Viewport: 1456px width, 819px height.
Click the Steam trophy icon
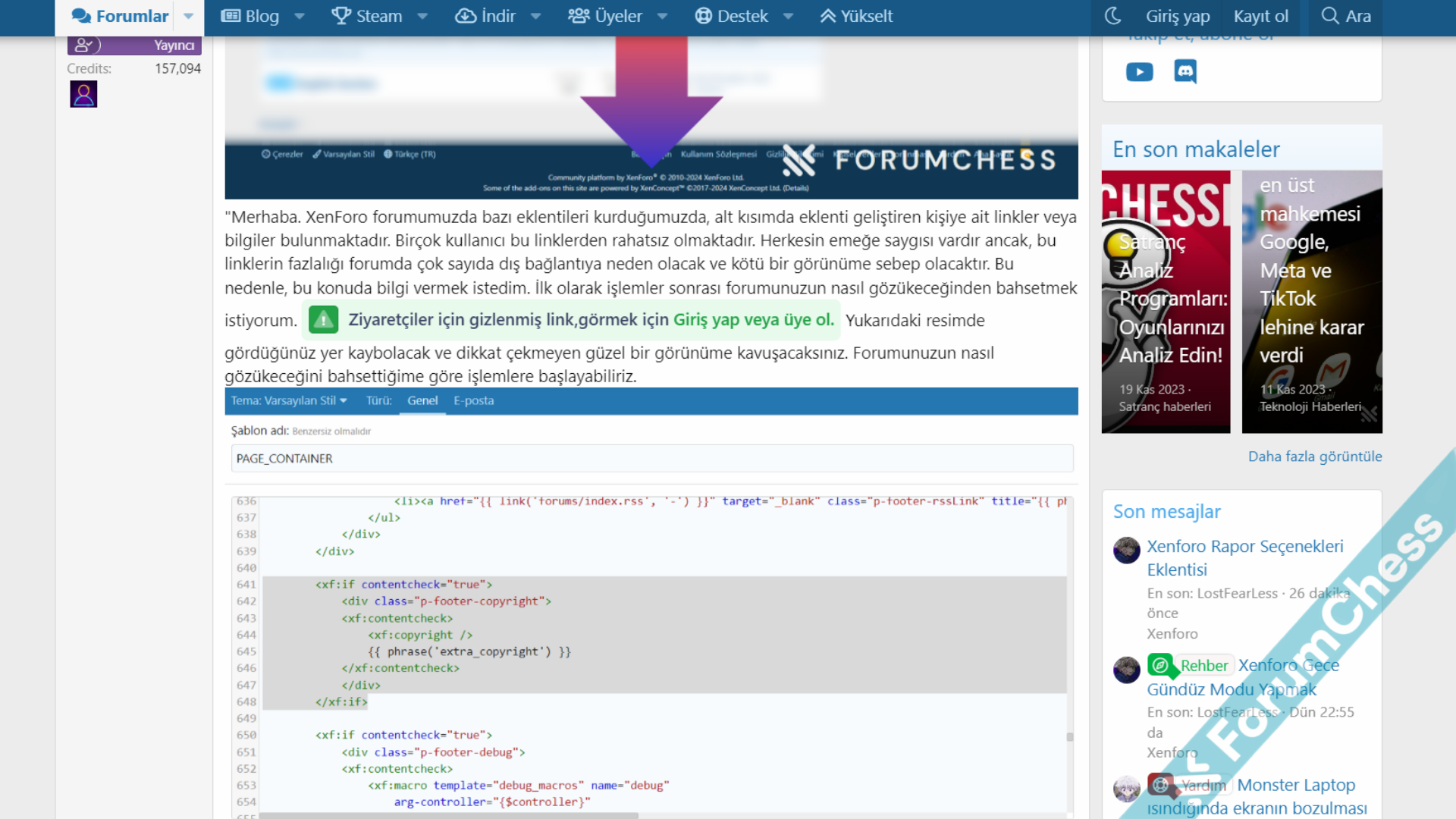341,16
